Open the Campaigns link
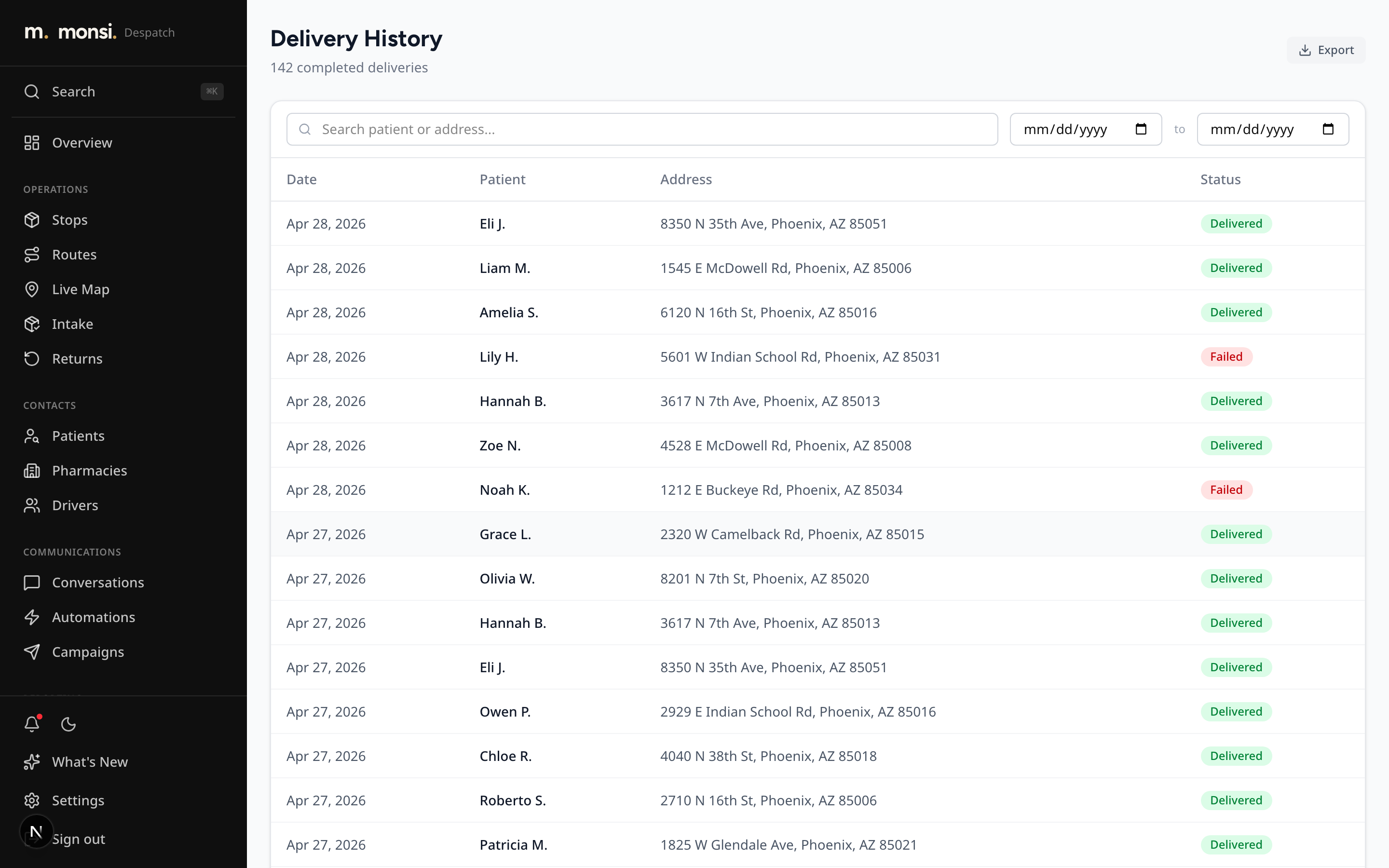 point(123,652)
